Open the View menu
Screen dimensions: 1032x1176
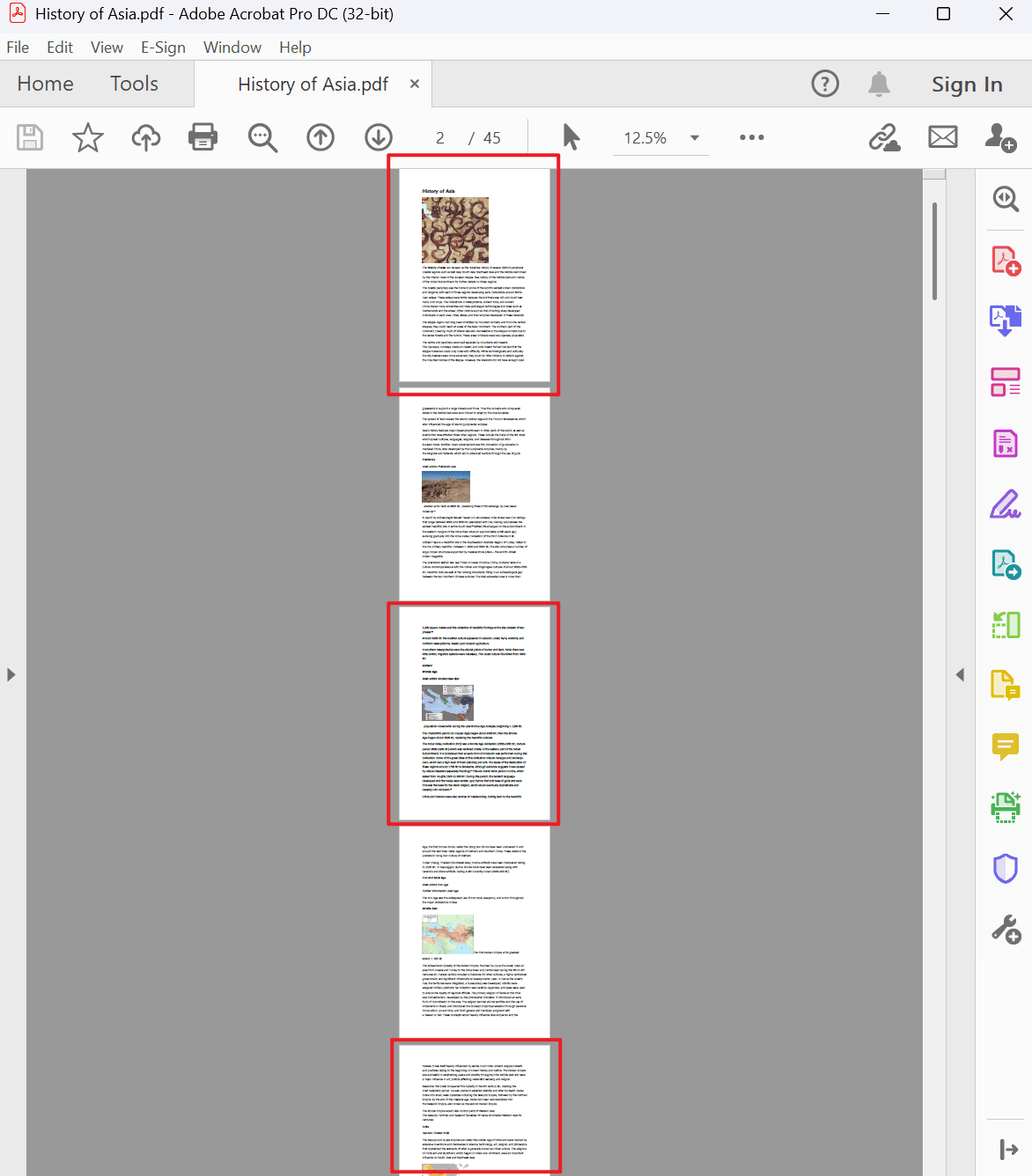[x=107, y=48]
